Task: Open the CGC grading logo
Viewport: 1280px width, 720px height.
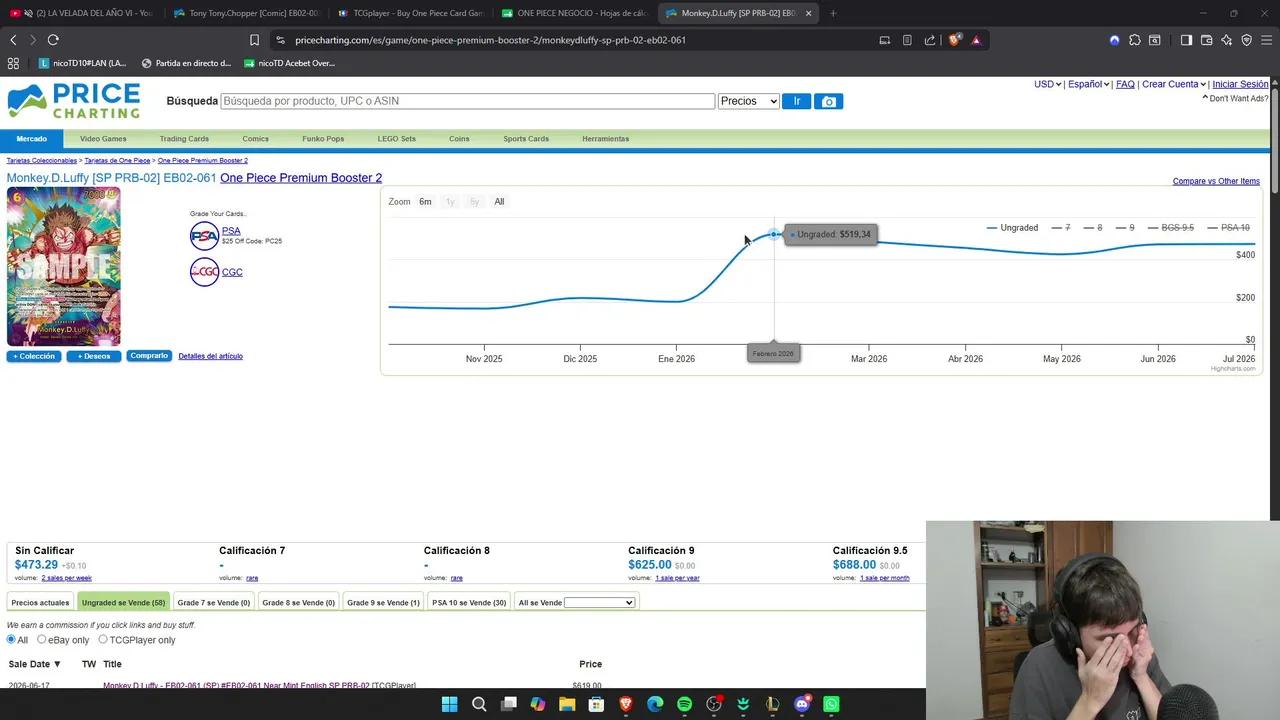Action: [204, 272]
